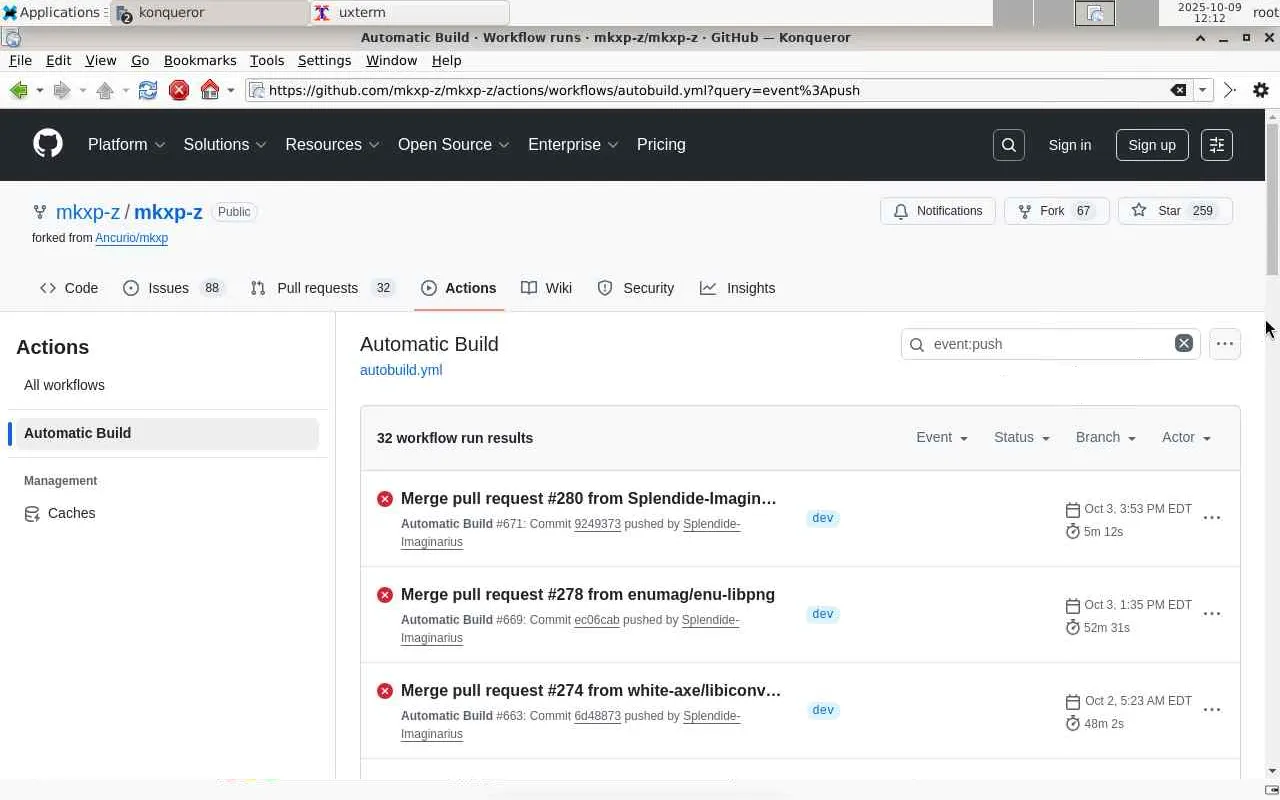Screen dimensions: 1280x800
Task: Star the mkxp-z repository
Action: pyautogui.click(x=1157, y=211)
